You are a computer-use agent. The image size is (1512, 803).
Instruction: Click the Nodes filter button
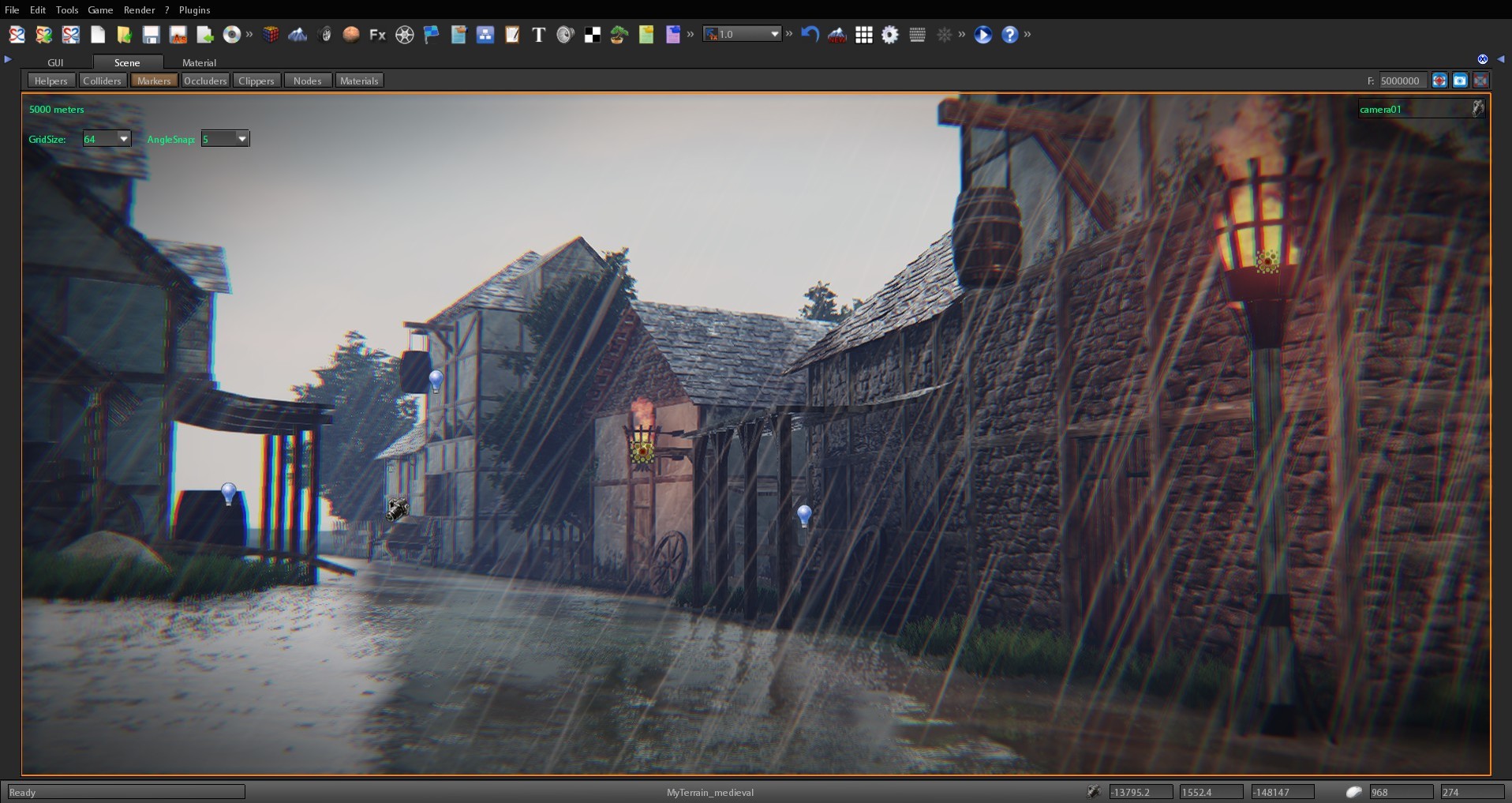[307, 80]
